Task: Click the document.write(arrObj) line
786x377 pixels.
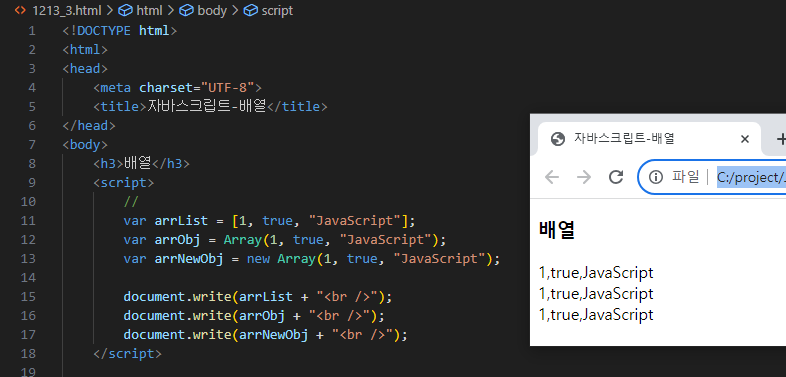Action: [x=254, y=315]
